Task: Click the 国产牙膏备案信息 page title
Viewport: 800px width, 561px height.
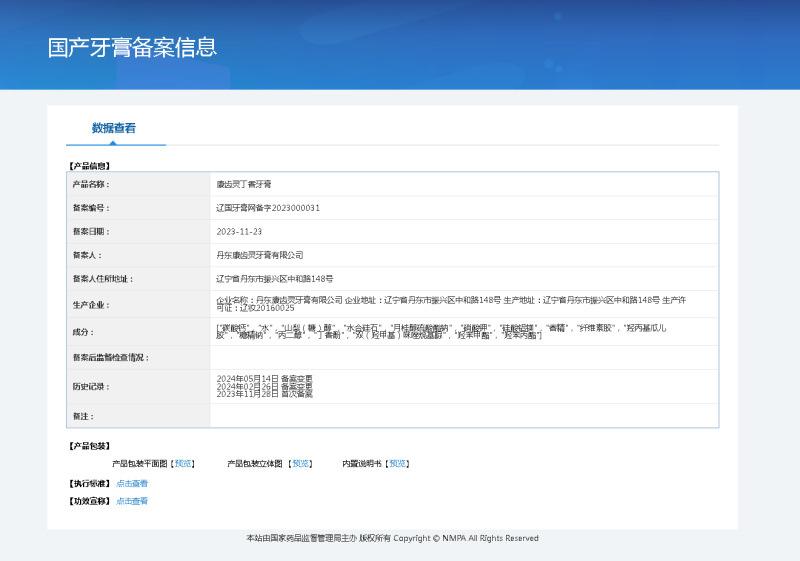Action: tap(132, 47)
